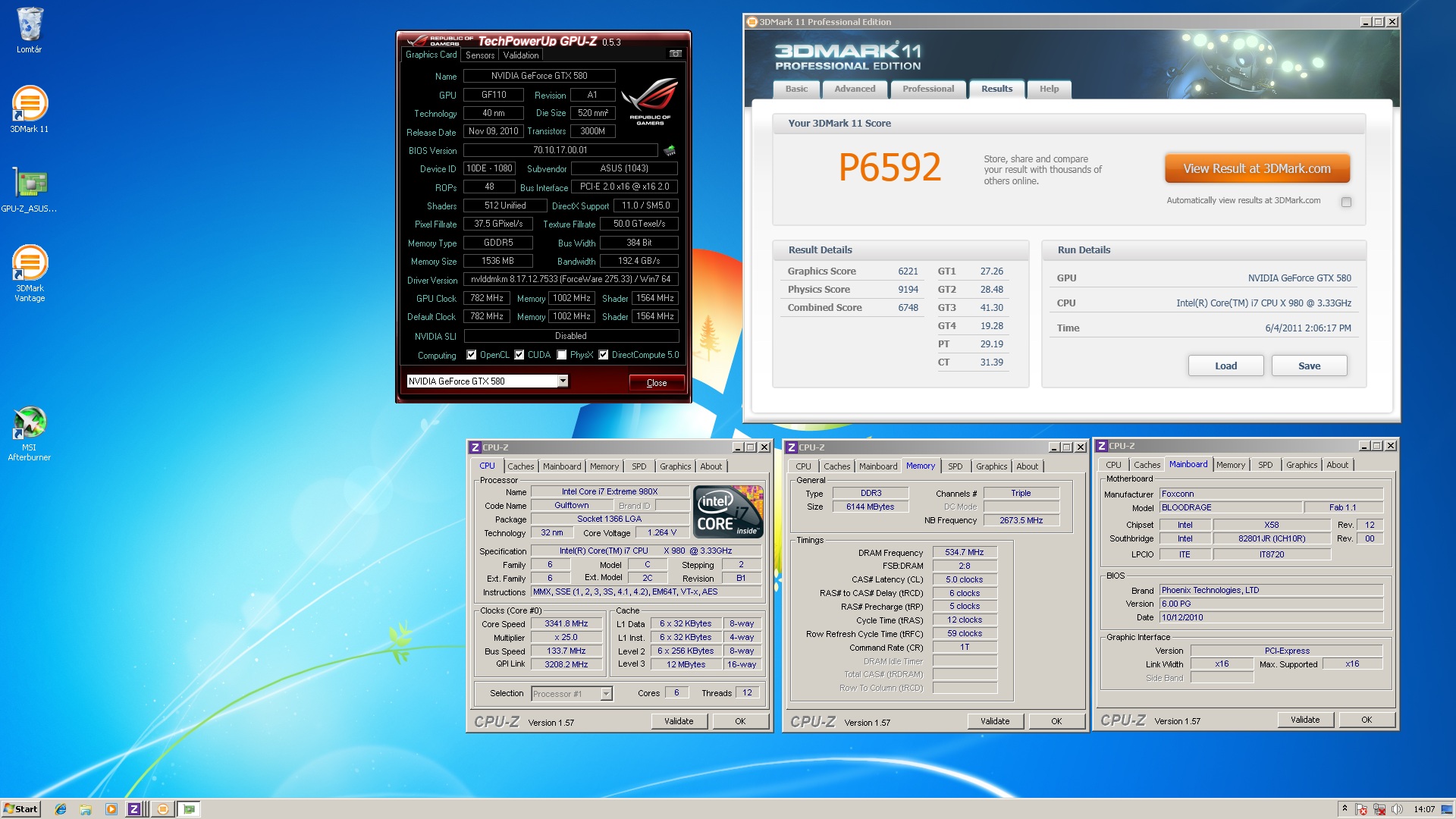Enable the PhysX checkbox in GPU-Z
Screen dimensions: 1456x819
point(562,355)
